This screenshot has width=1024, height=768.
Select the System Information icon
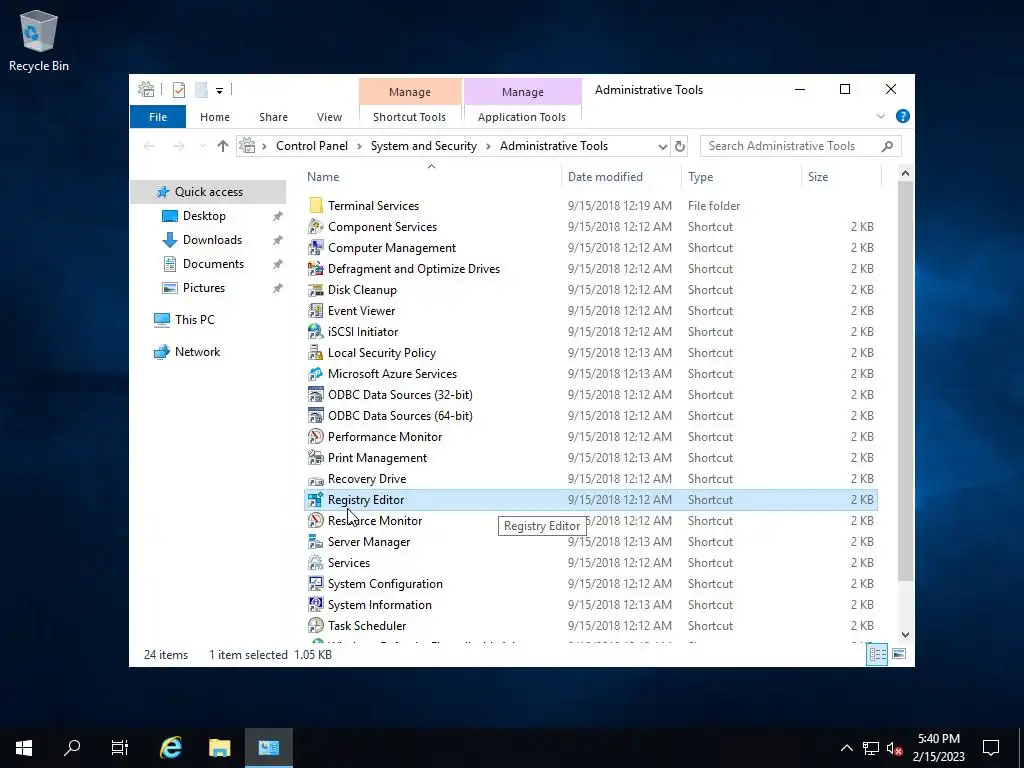coord(315,605)
